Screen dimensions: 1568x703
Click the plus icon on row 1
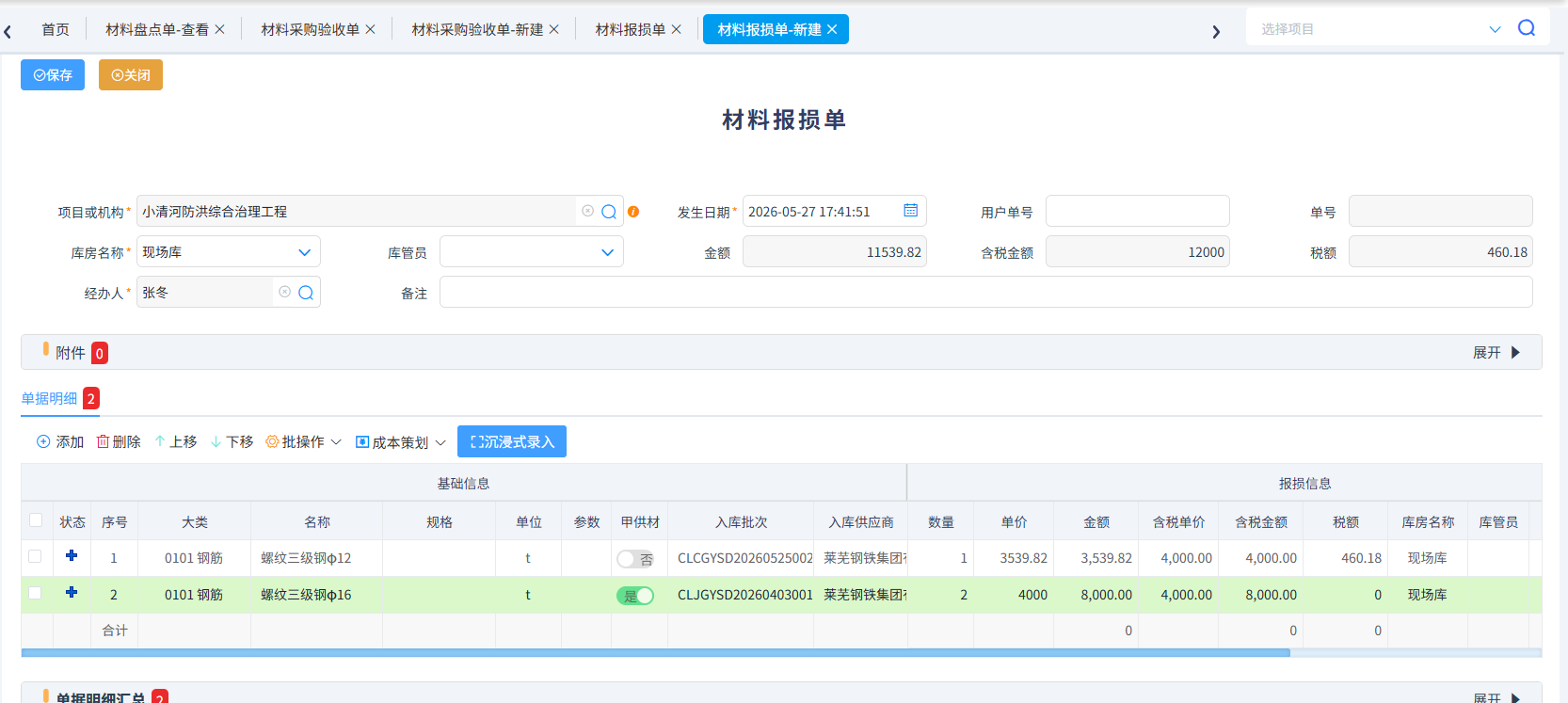coord(72,555)
